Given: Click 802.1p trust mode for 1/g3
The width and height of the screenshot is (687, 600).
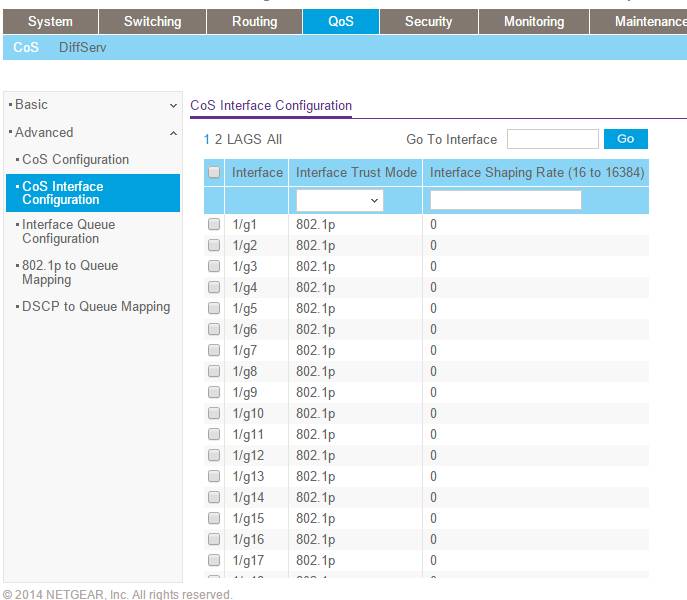Looking at the screenshot, I should coord(315,267).
